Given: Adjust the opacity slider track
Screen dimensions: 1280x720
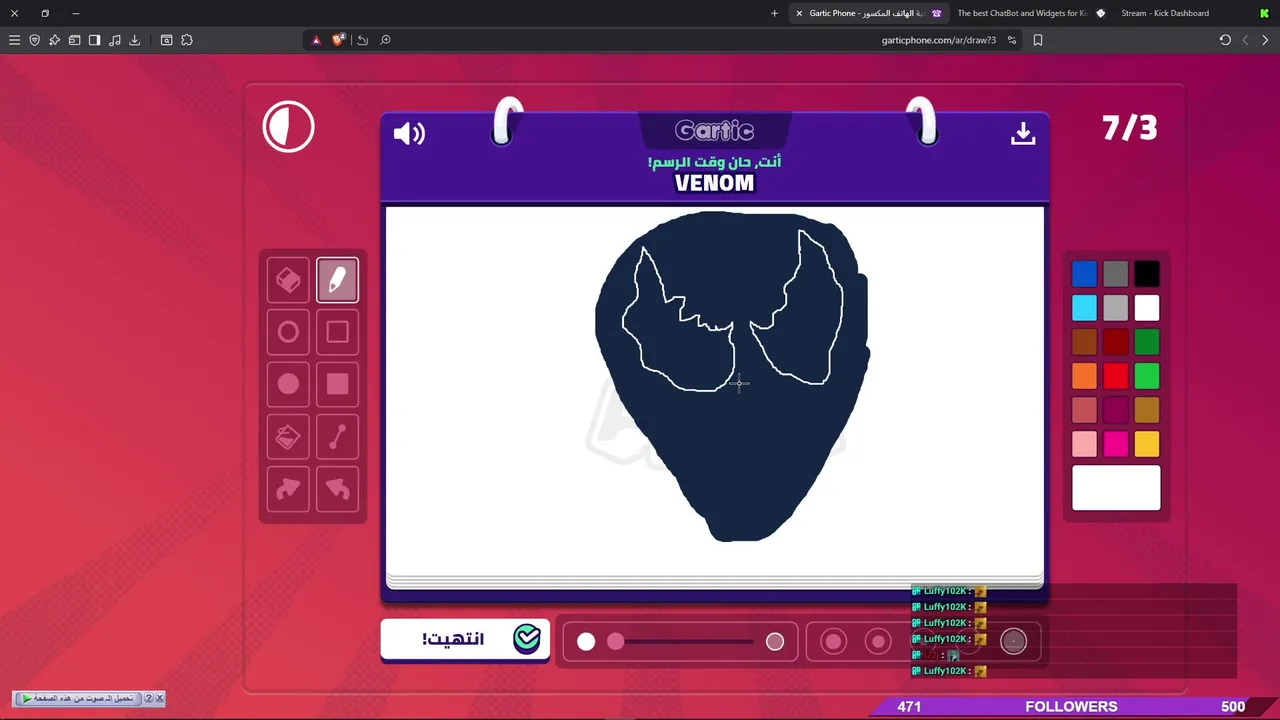Looking at the screenshot, I should point(680,642).
